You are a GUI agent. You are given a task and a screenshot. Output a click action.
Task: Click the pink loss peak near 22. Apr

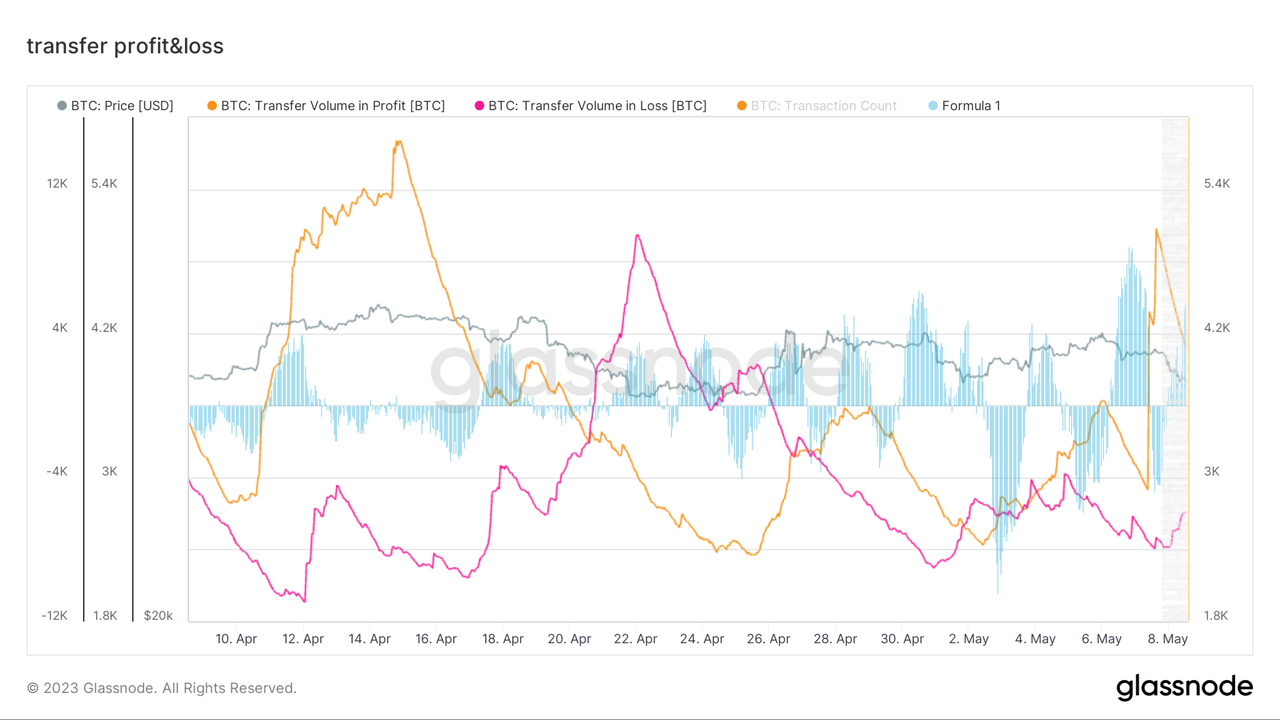[637, 236]
